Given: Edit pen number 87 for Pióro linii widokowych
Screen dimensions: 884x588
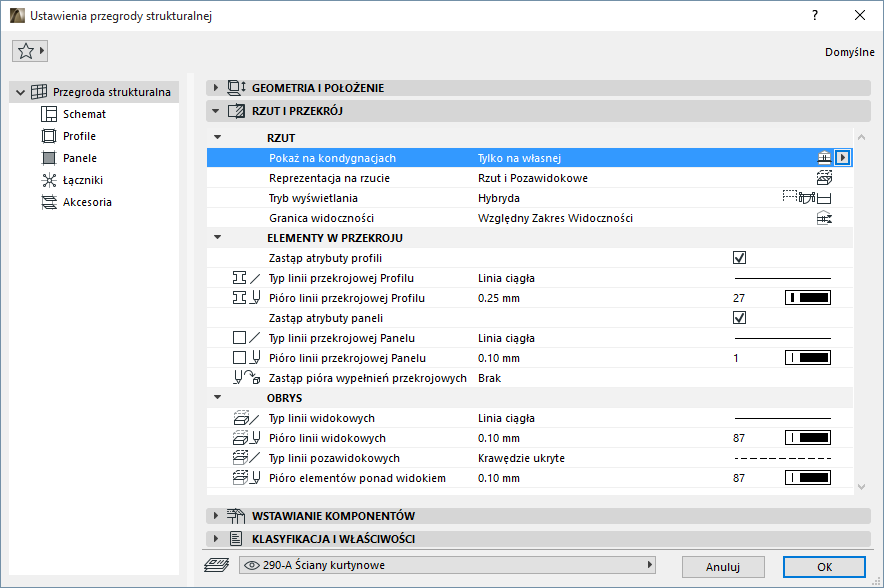Looking at the screenshot, I should [x=739, y=438].
